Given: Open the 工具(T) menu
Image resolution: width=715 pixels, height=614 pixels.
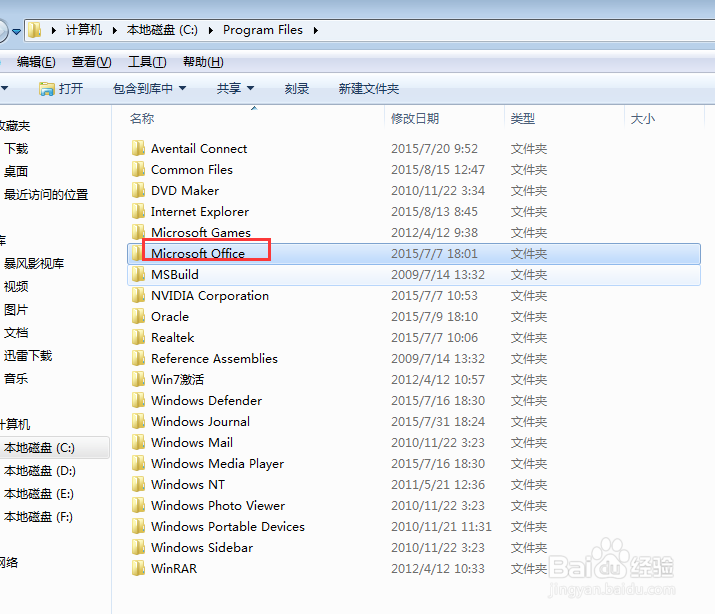Looking at the screenshot, I should (x=147, y=62).
